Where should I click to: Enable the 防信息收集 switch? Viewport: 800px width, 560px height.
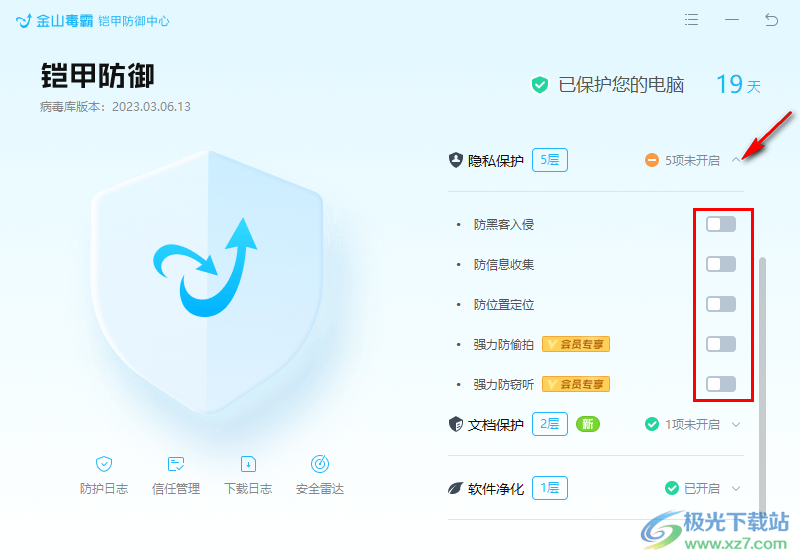coord(721,264)
